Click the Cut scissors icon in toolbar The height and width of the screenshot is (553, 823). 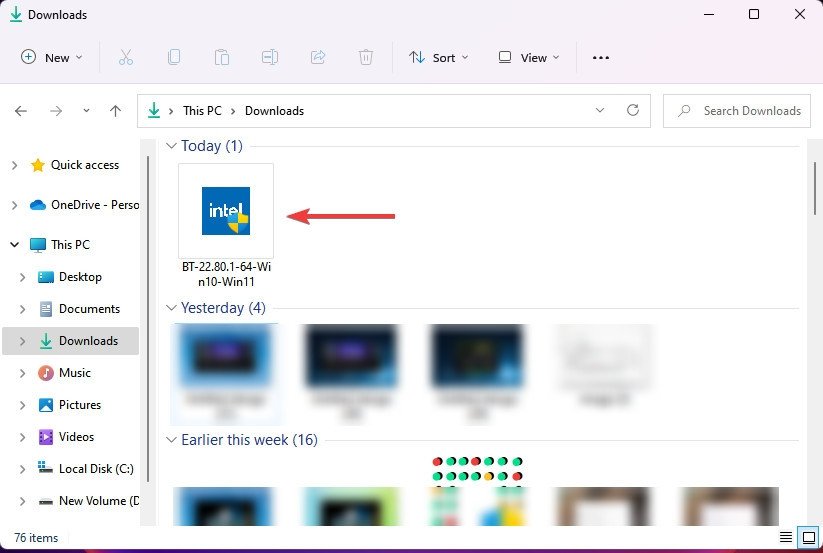click(x=126, y=57)
